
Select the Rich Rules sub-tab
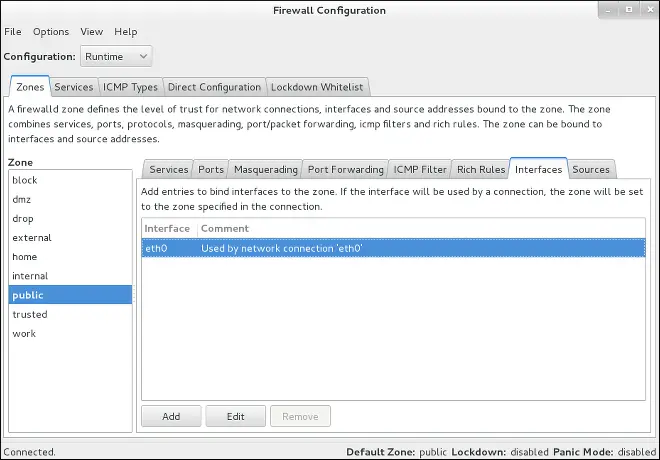point(481,170)
